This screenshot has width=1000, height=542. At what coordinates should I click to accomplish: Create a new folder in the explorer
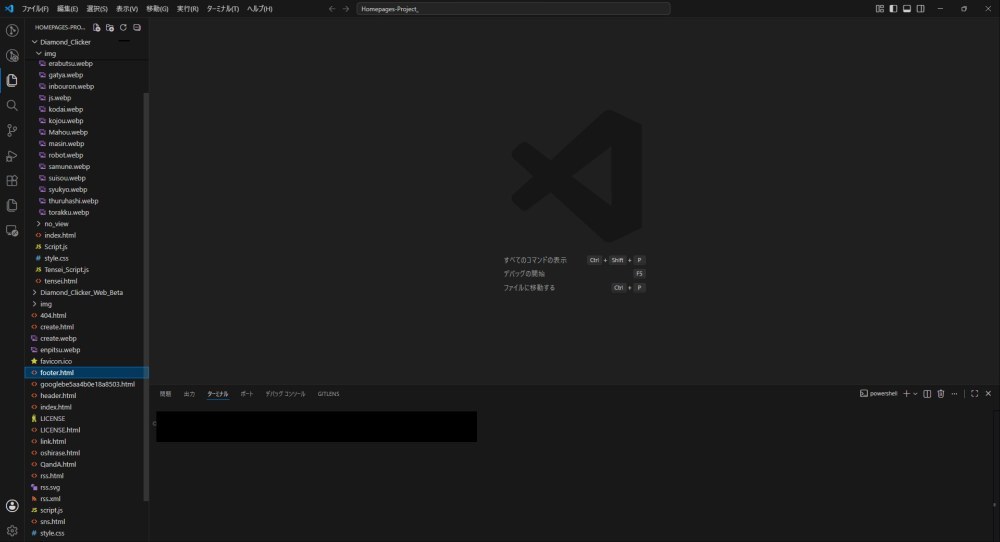[x=110, y=27]
